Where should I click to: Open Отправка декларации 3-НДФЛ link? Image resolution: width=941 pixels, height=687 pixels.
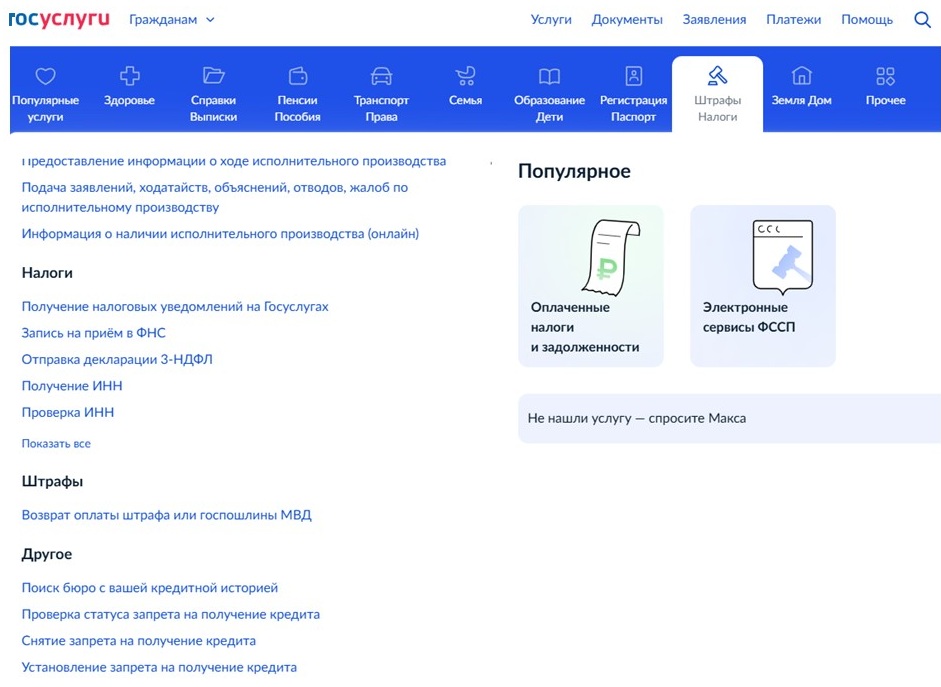[x=117, y=359]
